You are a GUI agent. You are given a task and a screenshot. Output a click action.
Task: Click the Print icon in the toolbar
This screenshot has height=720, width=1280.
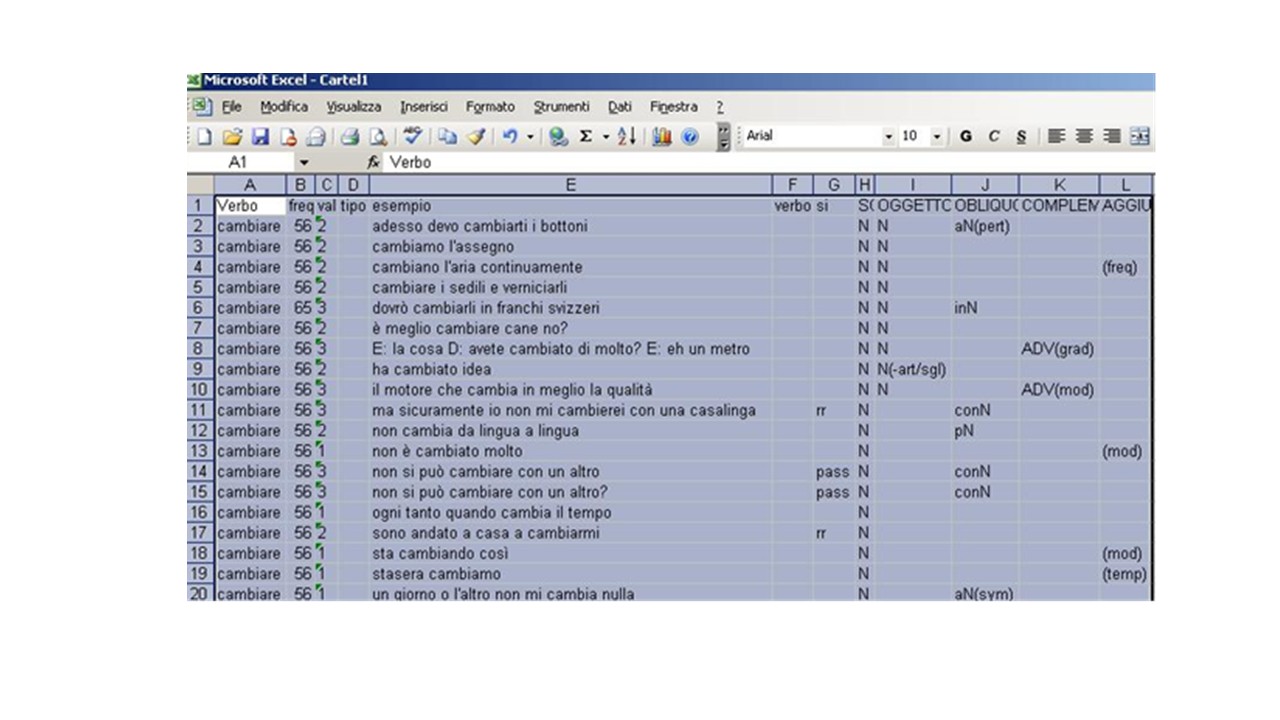(x=350, y=137)
